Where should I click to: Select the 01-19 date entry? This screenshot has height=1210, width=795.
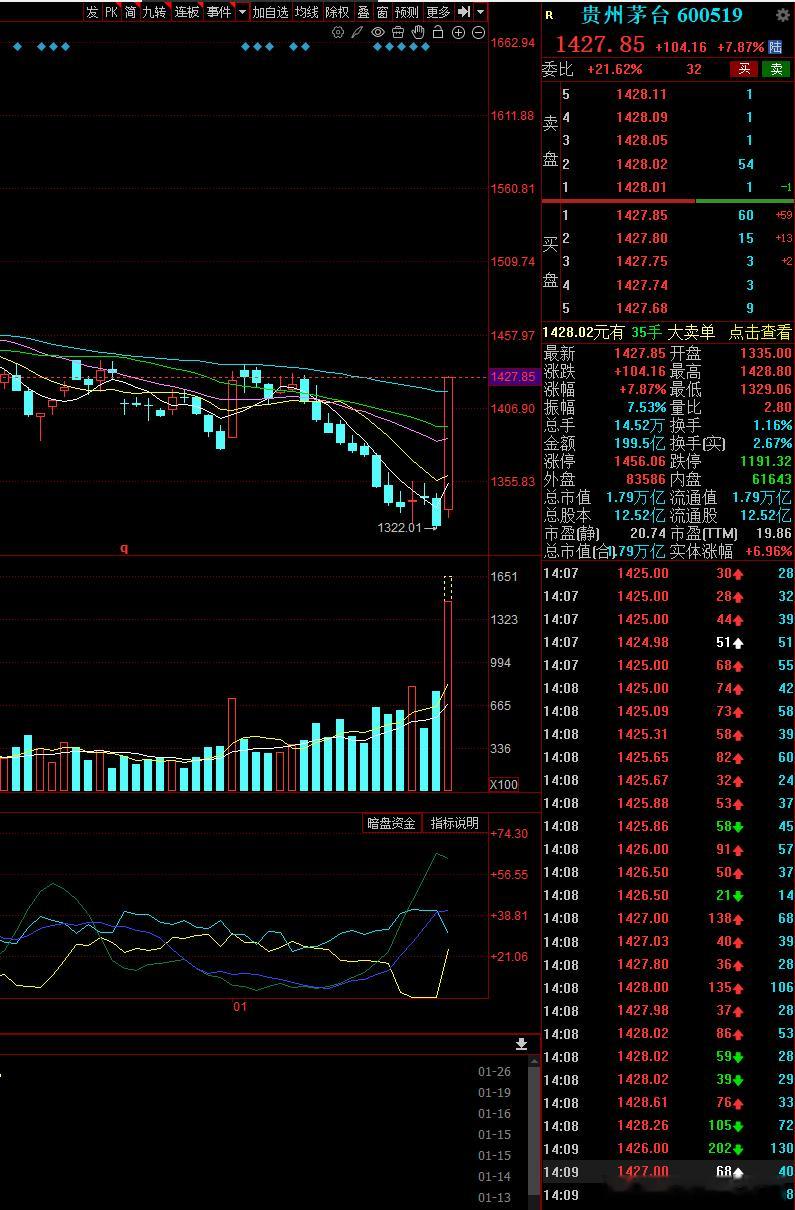click(x=494, y=1093)
